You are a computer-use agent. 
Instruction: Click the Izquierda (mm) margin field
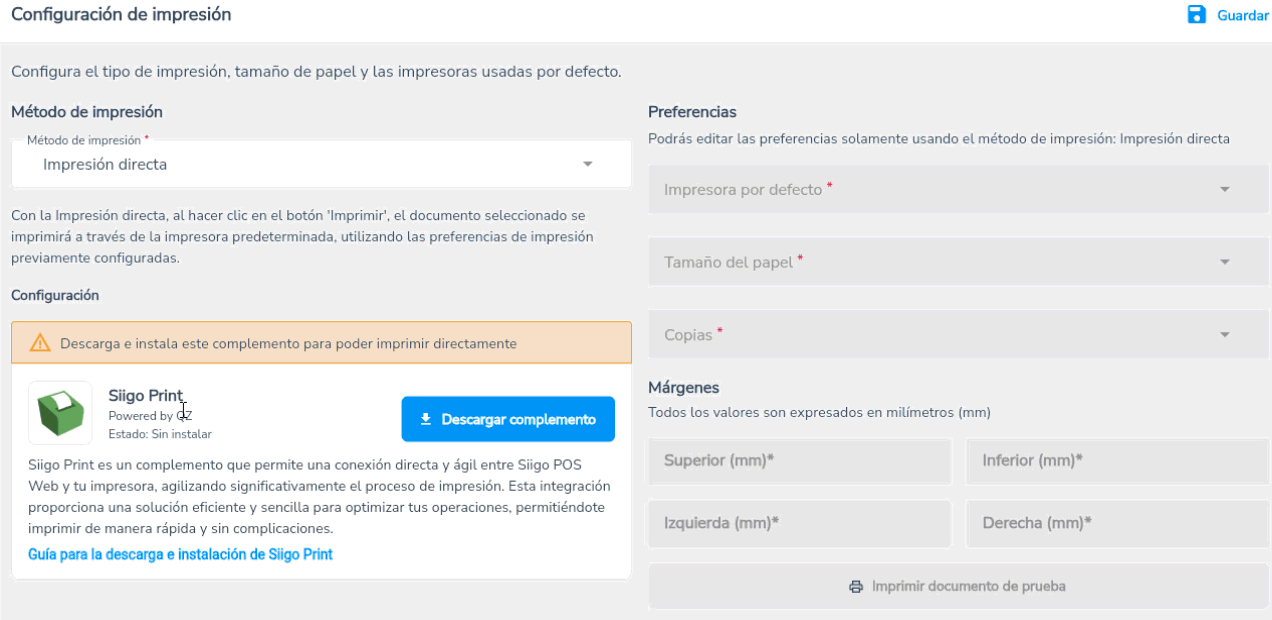pyautogui.click(x=800, y=523)
